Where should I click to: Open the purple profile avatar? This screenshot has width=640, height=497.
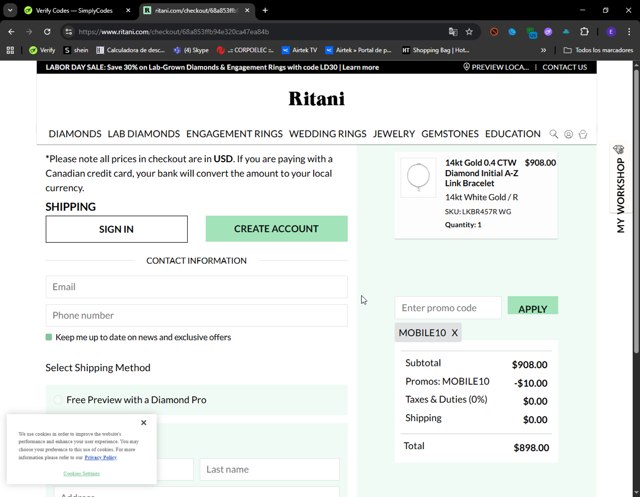611,32
